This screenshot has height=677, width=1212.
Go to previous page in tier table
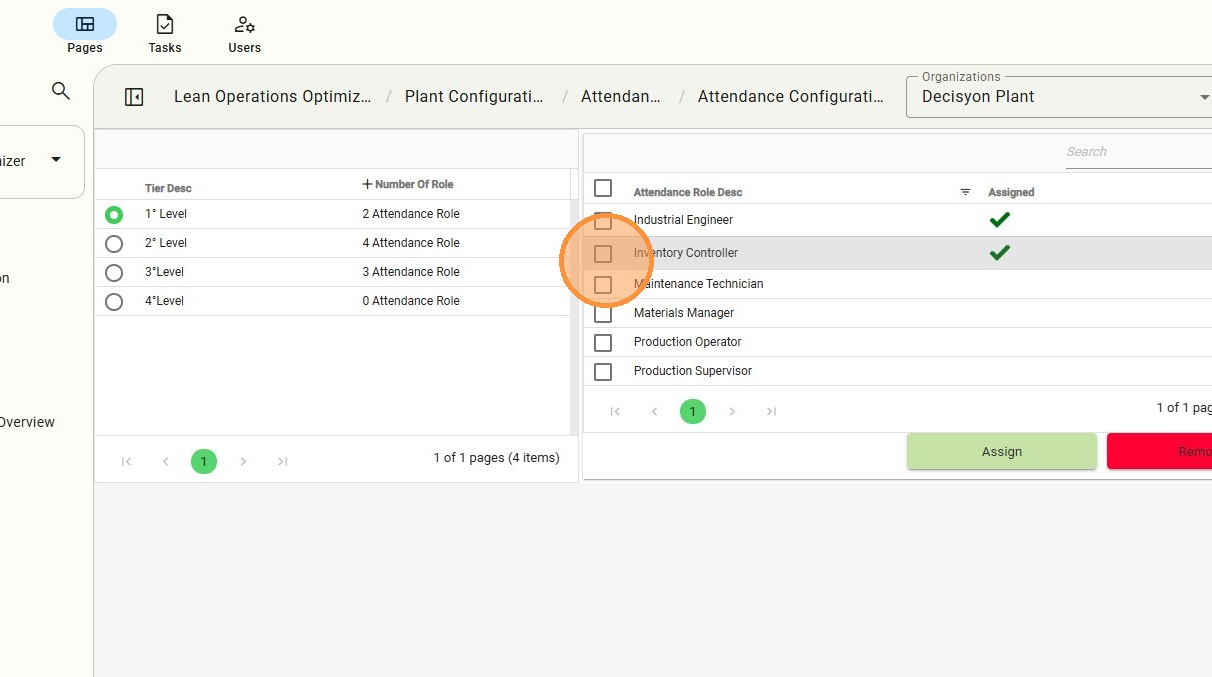click(166, 461)
